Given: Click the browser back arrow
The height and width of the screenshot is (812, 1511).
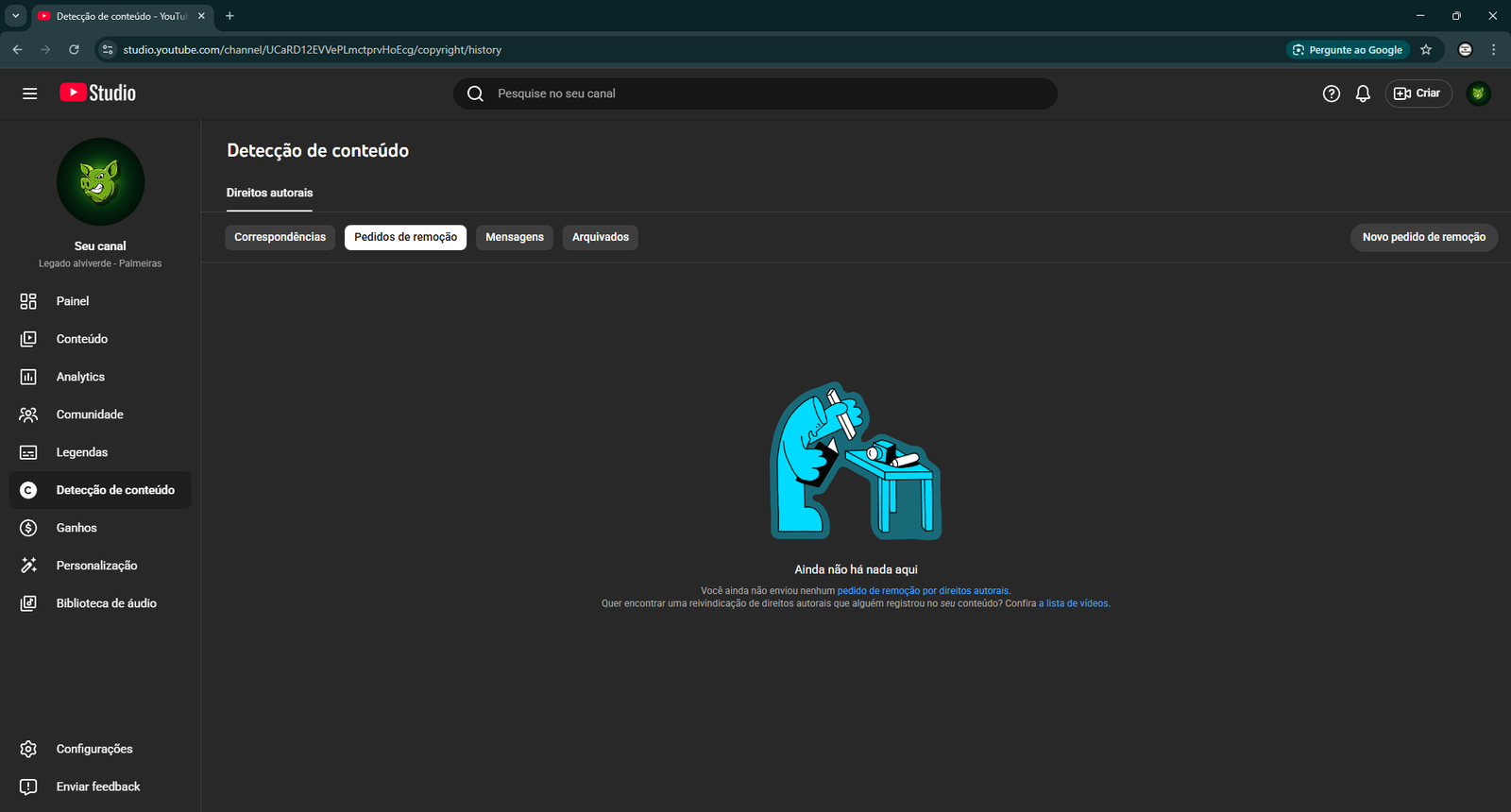Looking at the screenshot, I should pyautogui.click(x=17, y=49).
